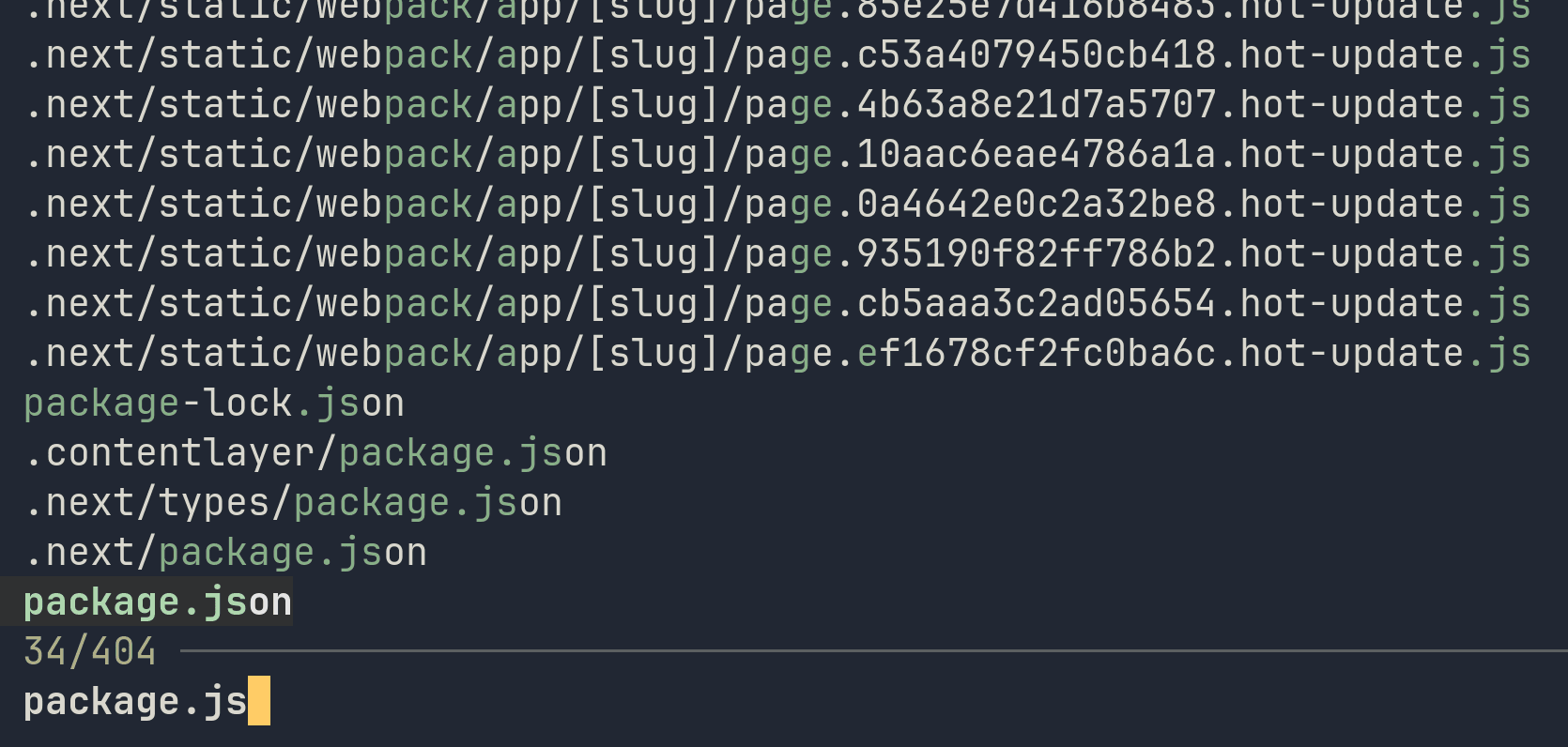This screenshot has height=747, width=1568.
Task: Open the highlighted root package.json result
Action: coord(158,602)
